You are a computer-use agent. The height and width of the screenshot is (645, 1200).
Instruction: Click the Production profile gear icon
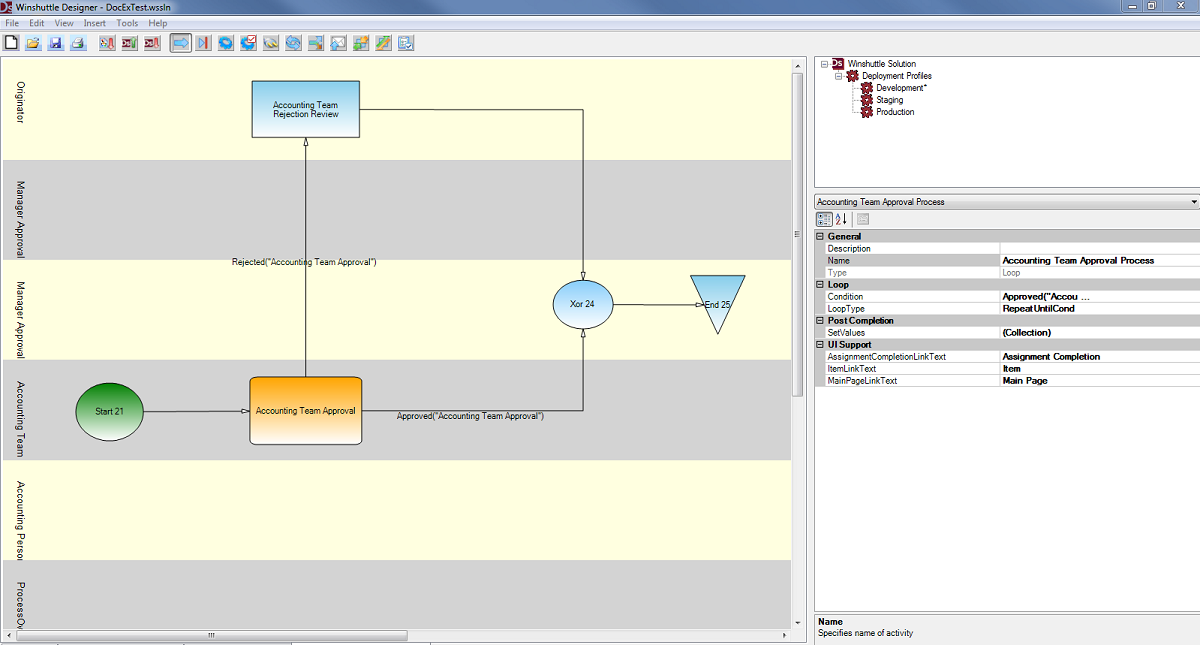tap(866, 112)
